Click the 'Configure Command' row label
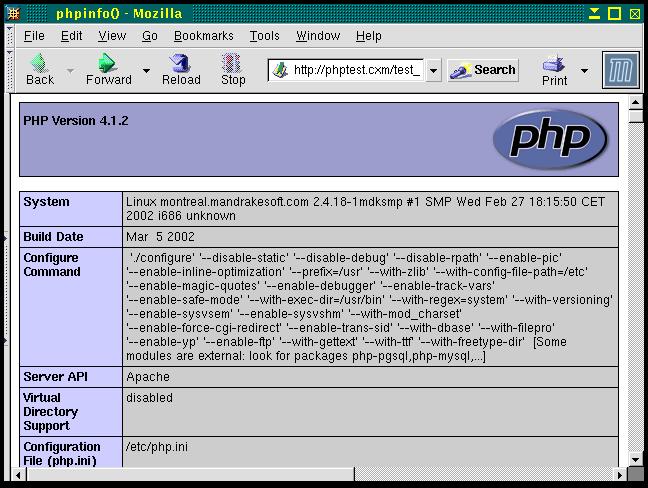 click(52, 264)
